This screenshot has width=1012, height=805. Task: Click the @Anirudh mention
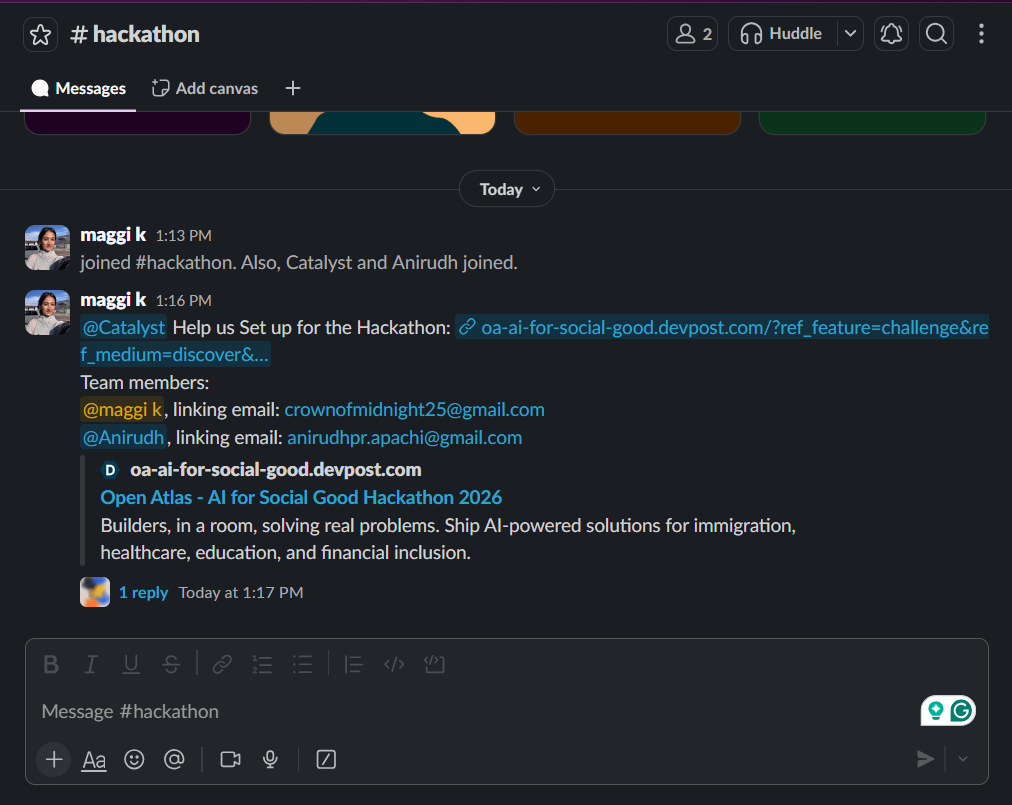123,437
